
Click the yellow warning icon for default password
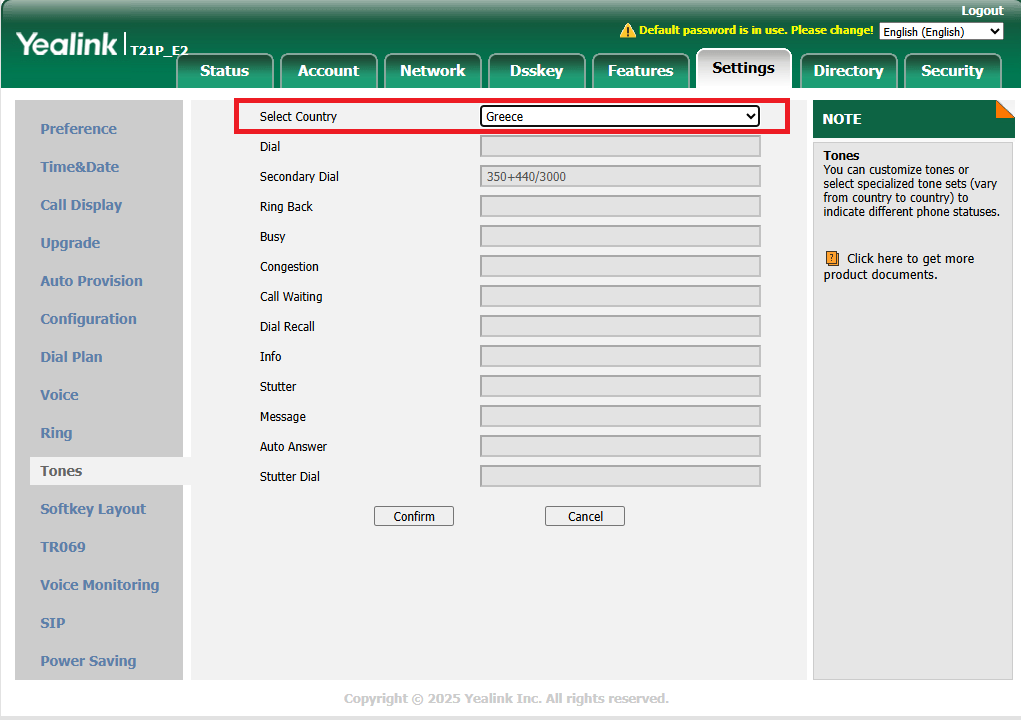click(628, 30)
